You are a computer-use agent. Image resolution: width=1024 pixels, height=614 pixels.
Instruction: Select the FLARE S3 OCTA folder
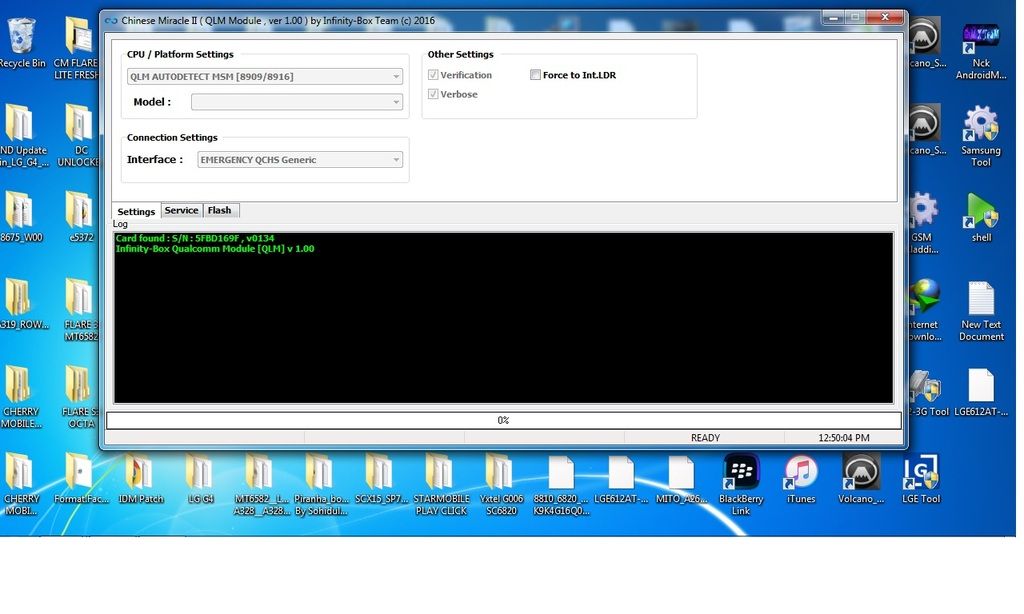coord(80,396)
